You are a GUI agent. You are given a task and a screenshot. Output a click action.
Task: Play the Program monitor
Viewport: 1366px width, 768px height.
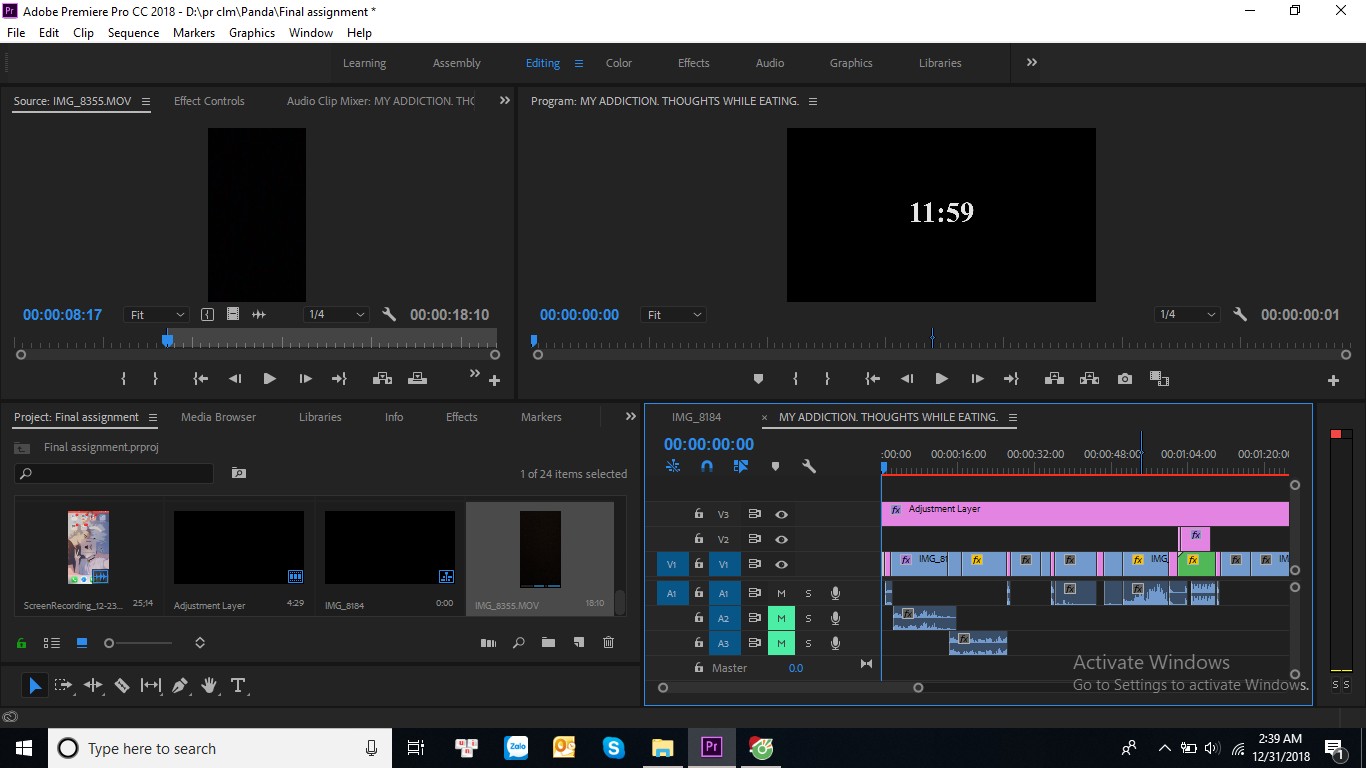[941, 379]
